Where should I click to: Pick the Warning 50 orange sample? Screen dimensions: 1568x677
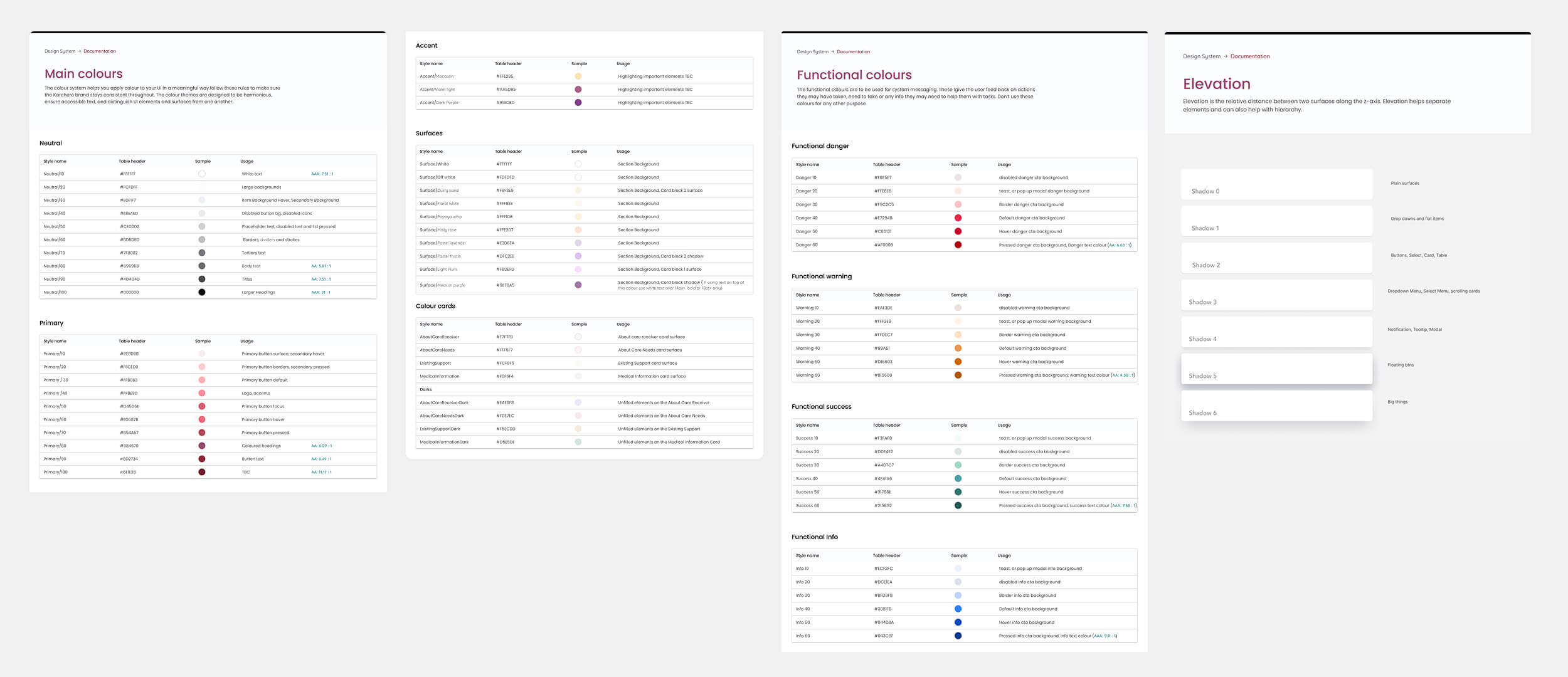958,362
